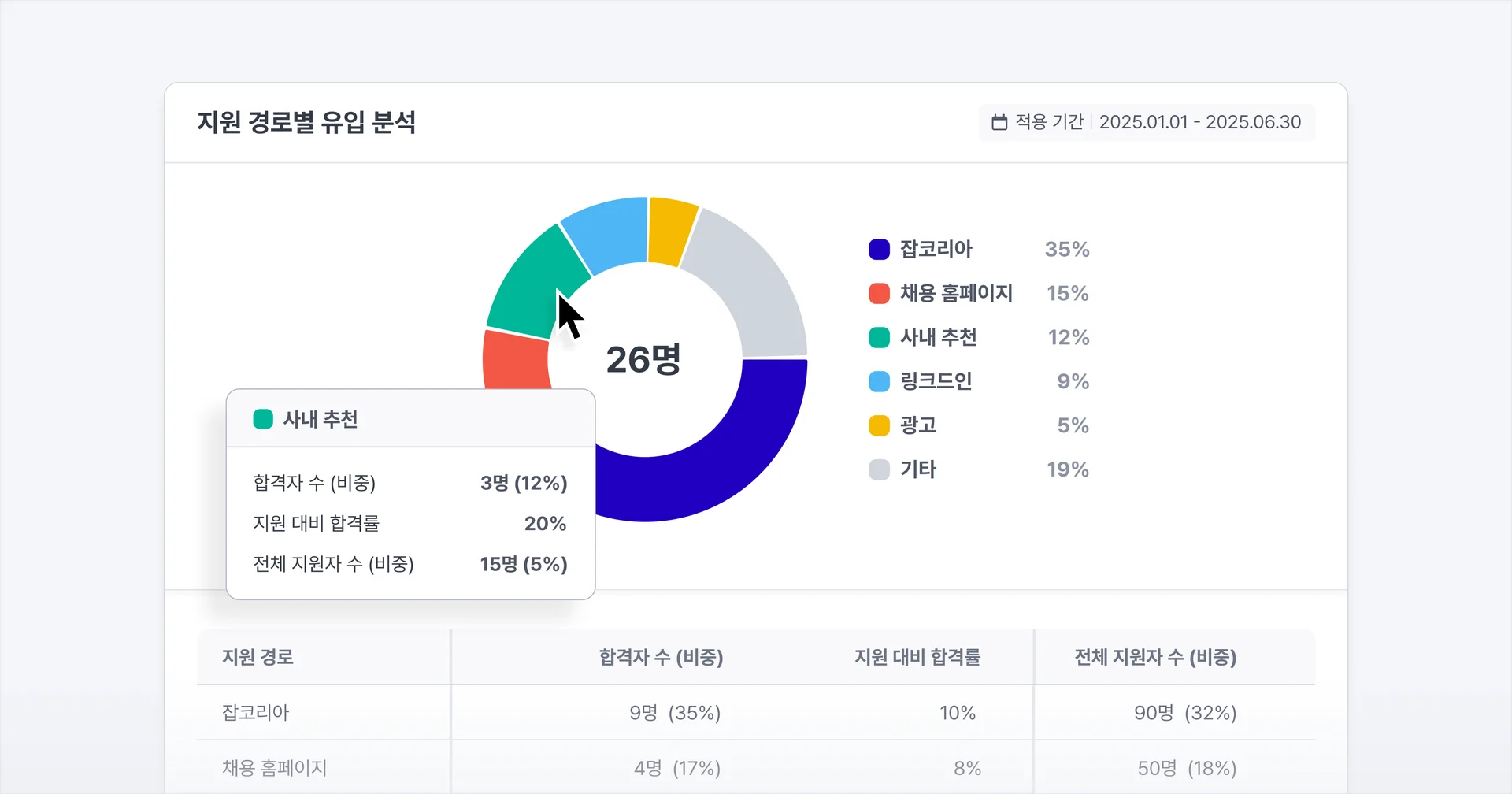This screenshot has width=1512, height=794.
Task: Click the green dot in the tooltip header
Action: [263, 419]
